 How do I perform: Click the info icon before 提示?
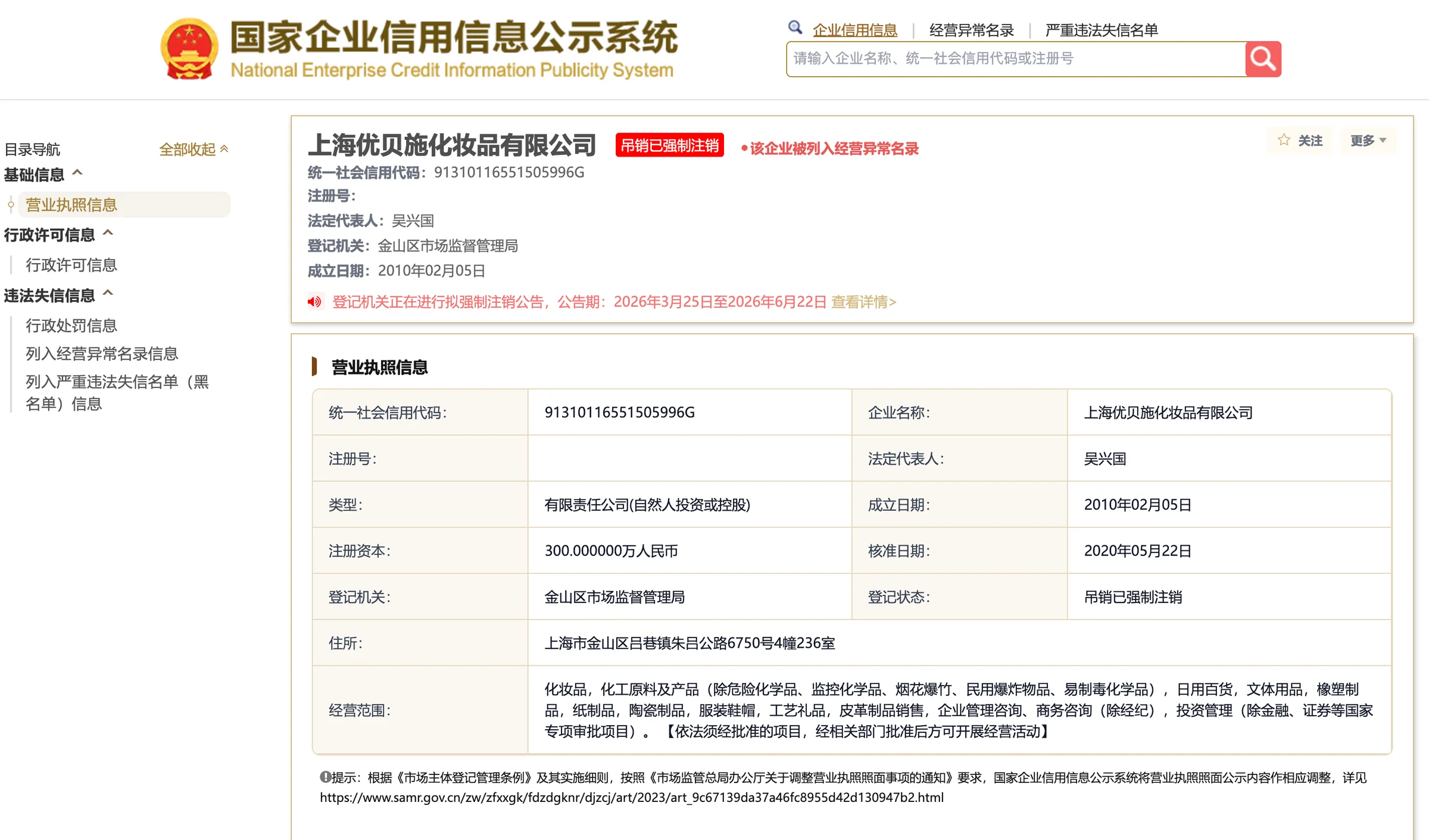point(325,777)
